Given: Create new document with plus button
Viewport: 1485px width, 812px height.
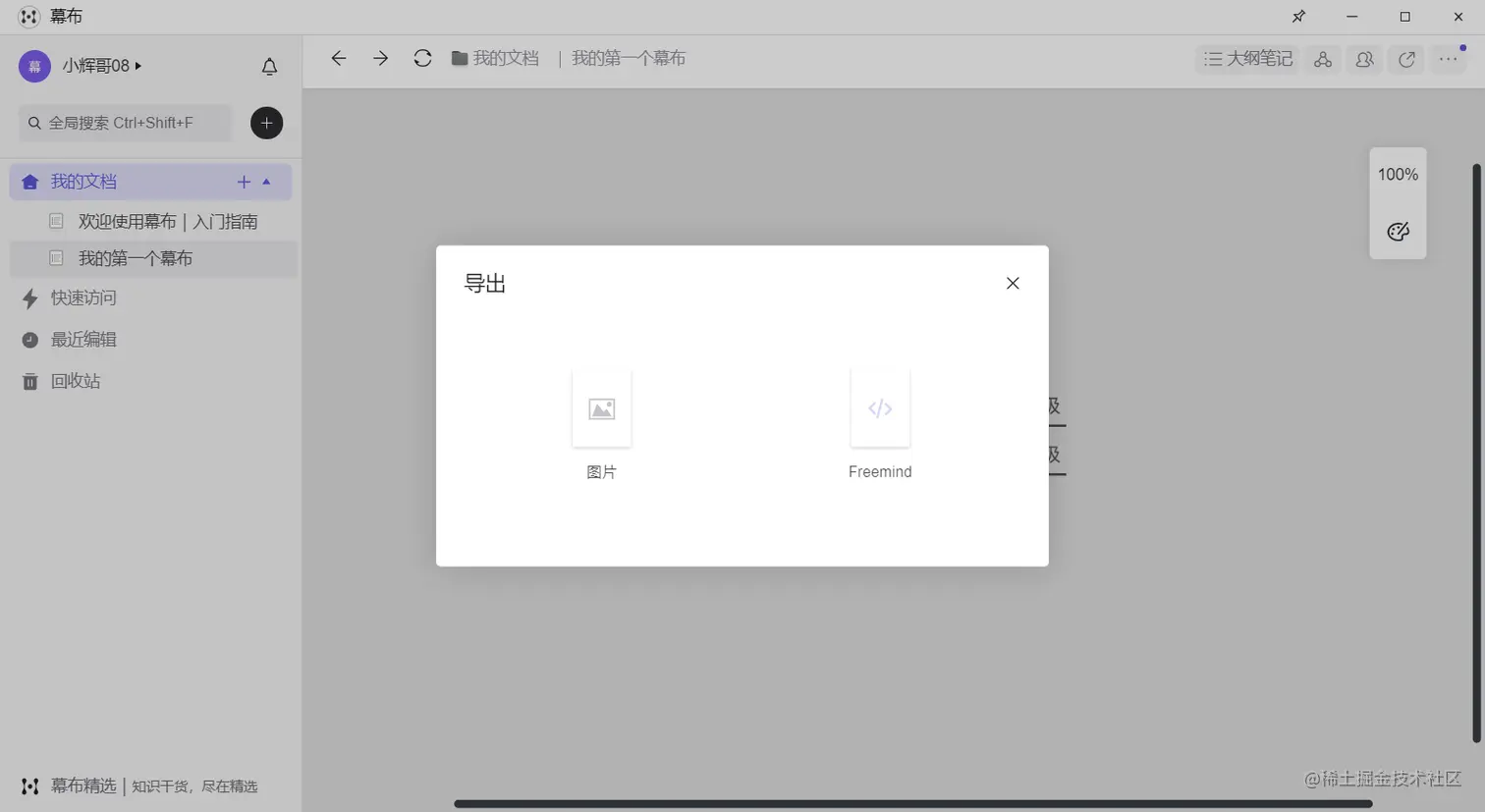Looking at the screenshot, I should pos(266,123).
